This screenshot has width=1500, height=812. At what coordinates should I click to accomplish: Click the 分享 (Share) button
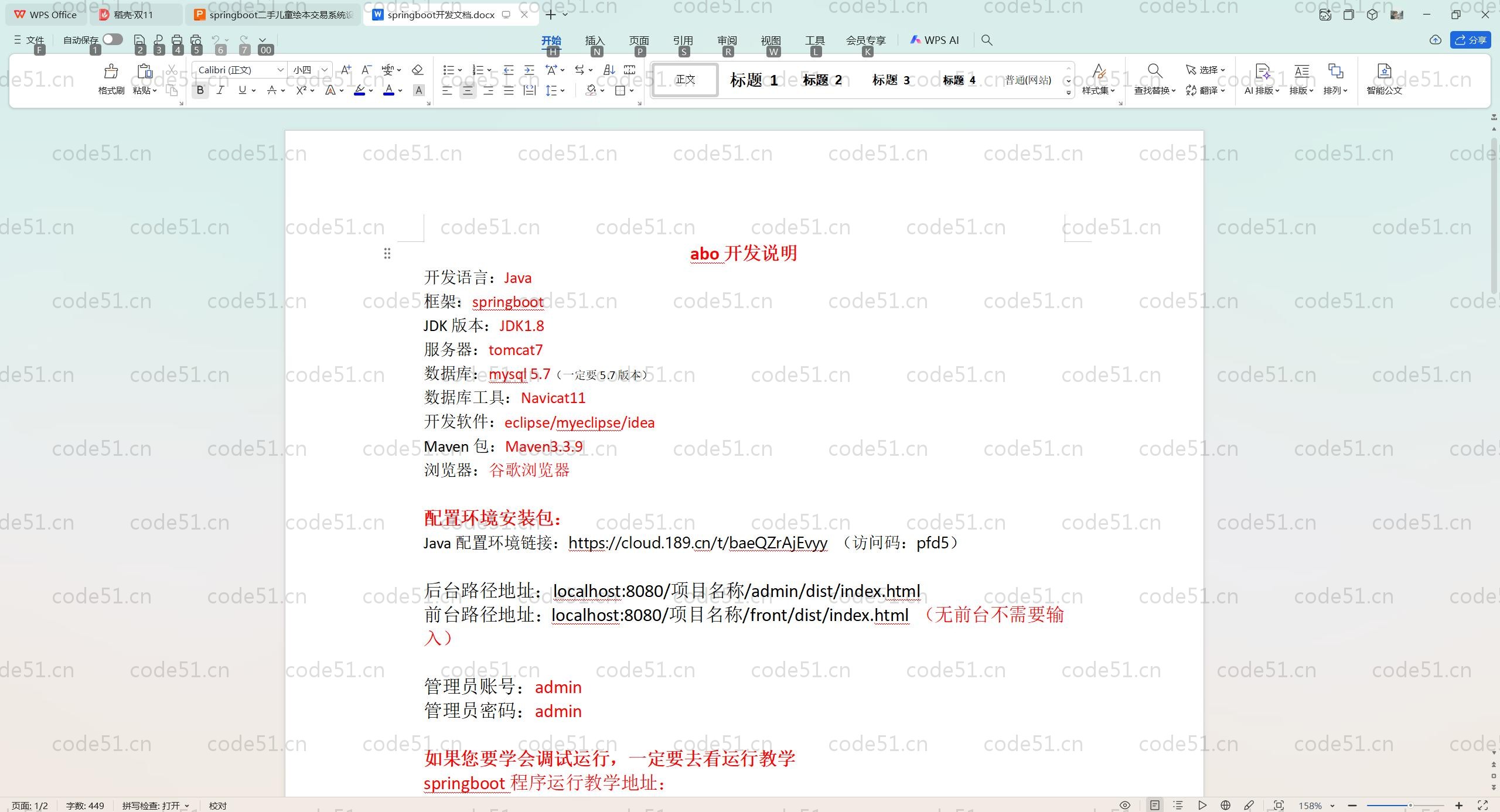[x=1470, y=40]
